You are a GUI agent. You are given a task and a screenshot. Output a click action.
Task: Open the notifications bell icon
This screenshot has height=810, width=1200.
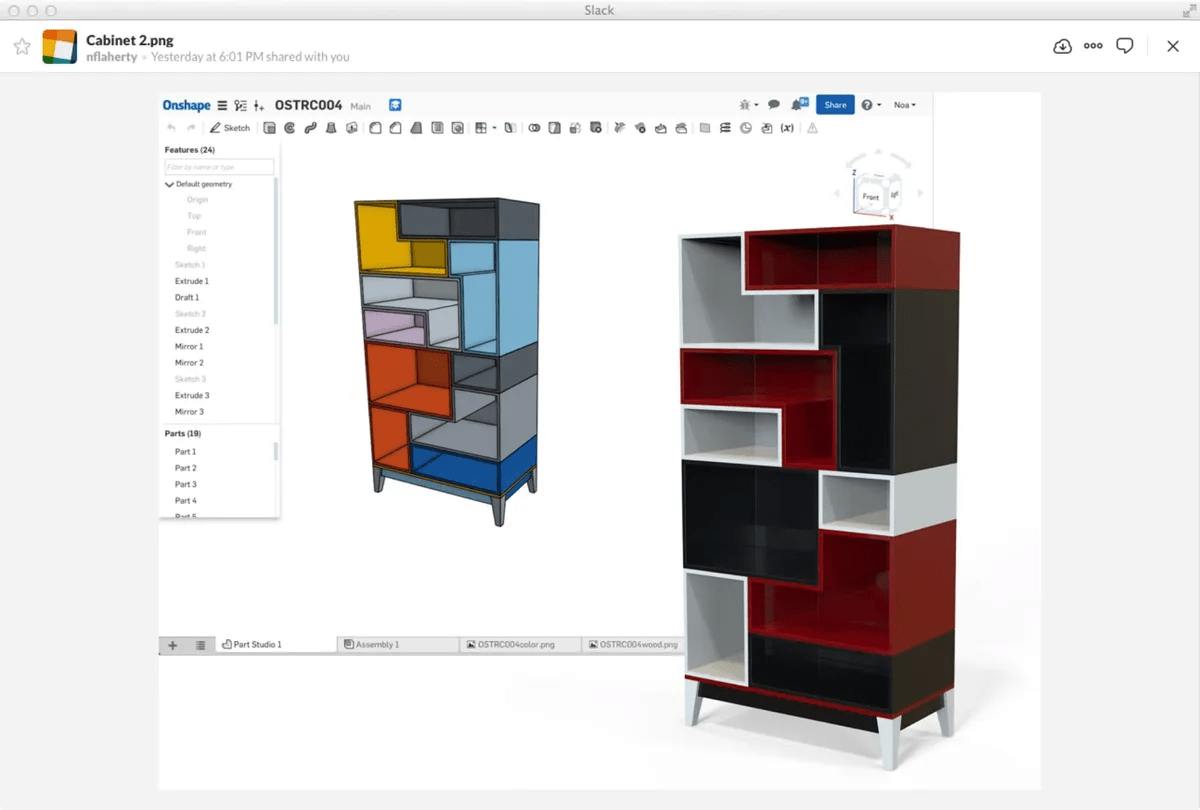(x=797, y=104)
